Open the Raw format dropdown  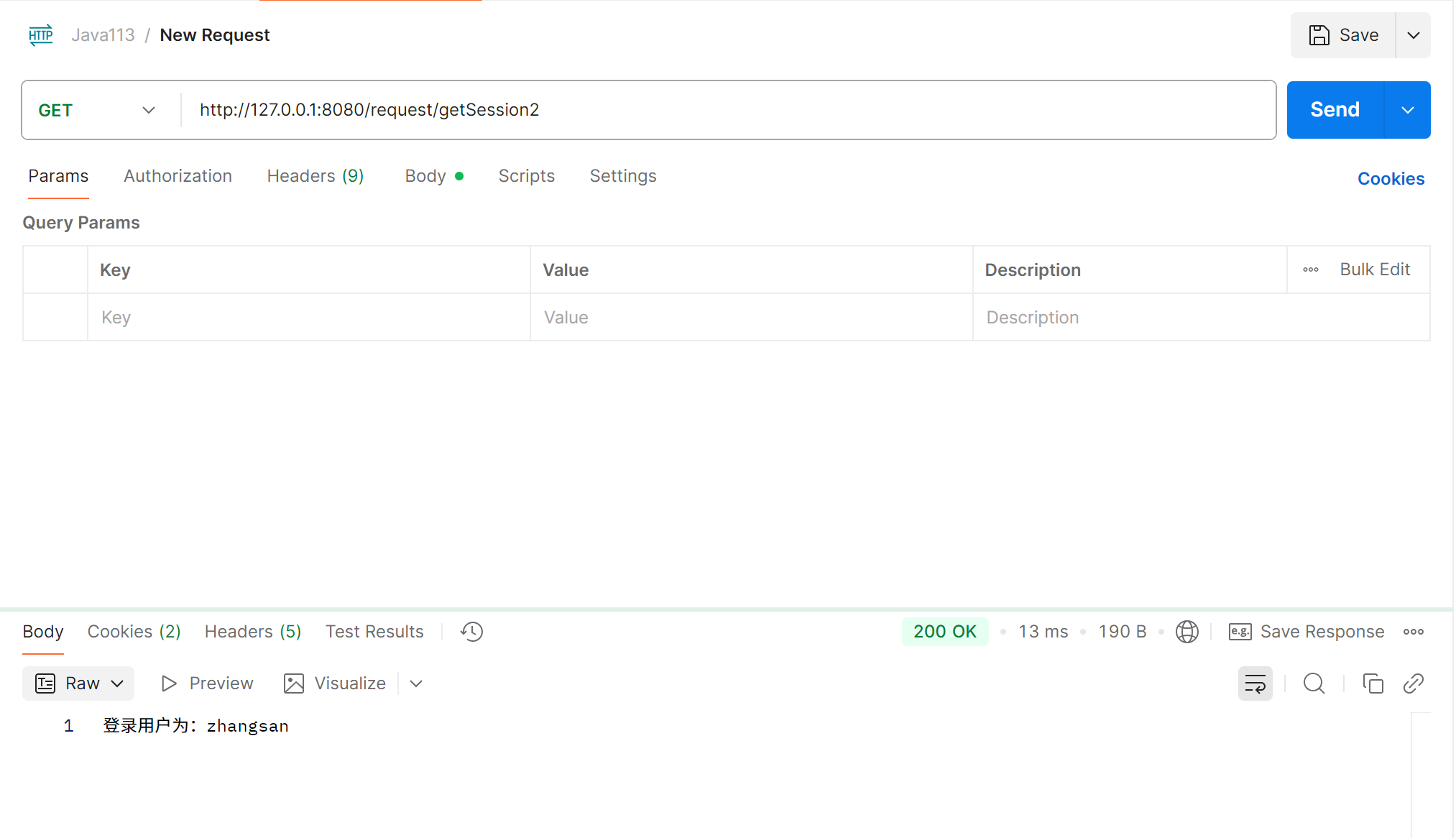[78, 683]
